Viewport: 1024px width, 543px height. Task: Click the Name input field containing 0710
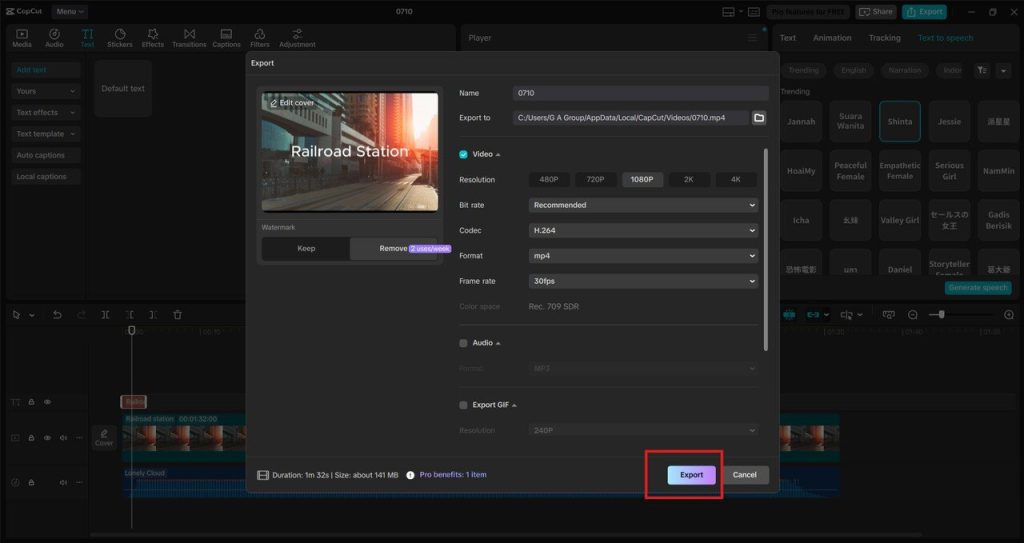(x=640, y=93)
